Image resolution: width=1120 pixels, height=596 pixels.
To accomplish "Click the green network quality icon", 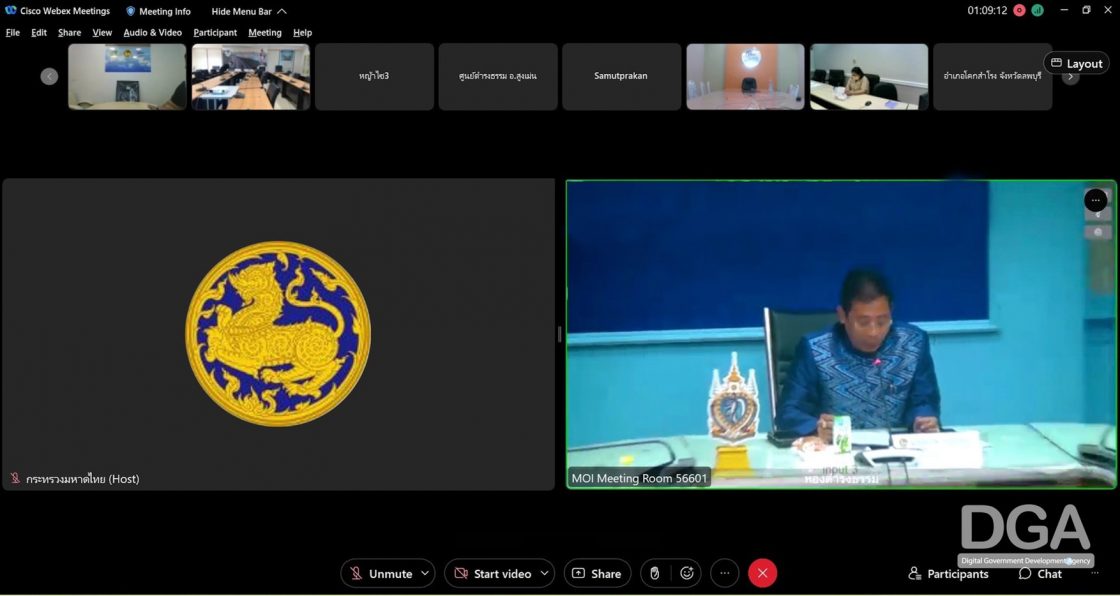I will pos(1036,11).
